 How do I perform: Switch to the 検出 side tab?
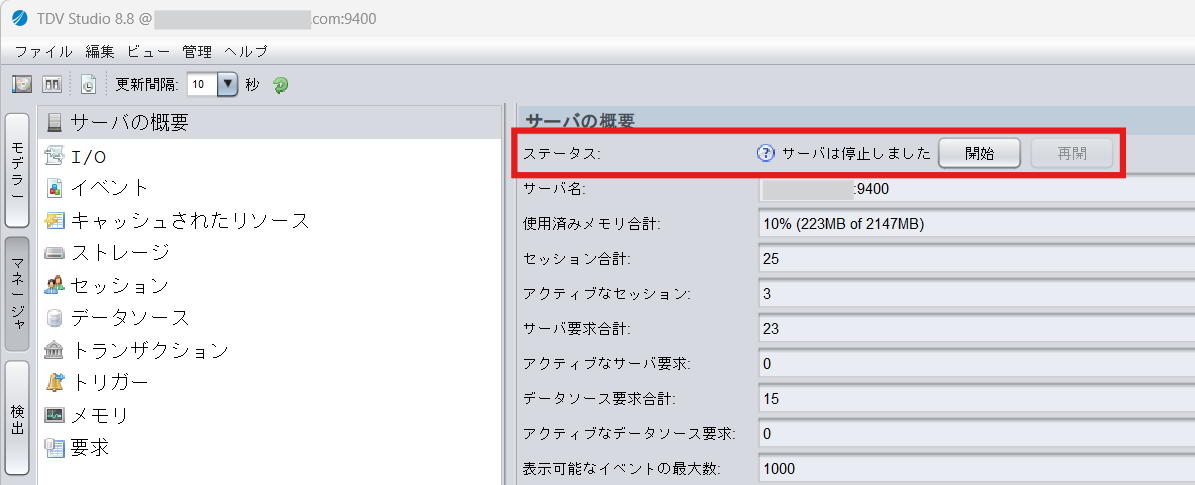[18, 418]
